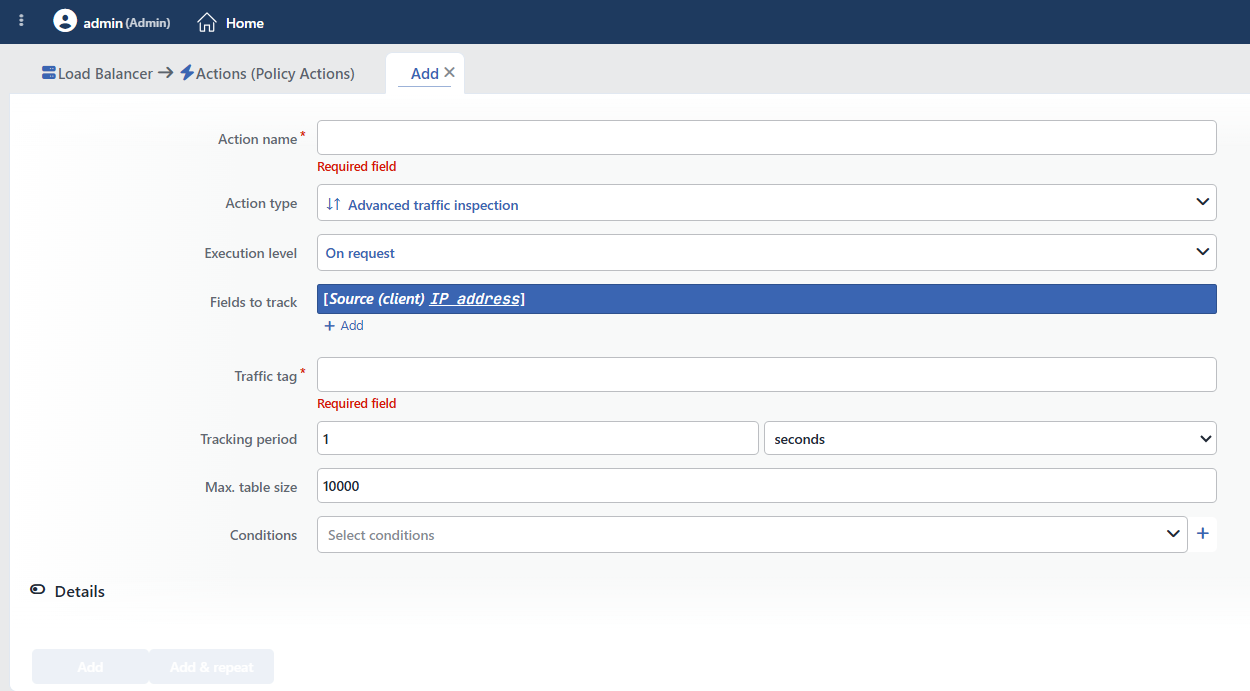
Task: Switch to the Add tab
Action: 424,73
